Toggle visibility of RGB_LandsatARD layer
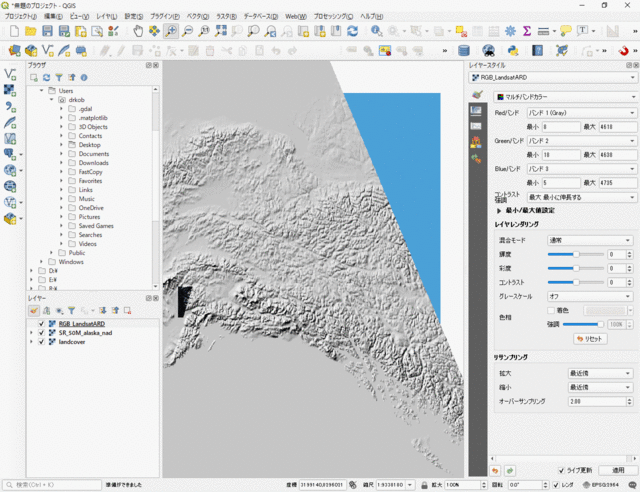640x492 pixels. coord(41,324)
